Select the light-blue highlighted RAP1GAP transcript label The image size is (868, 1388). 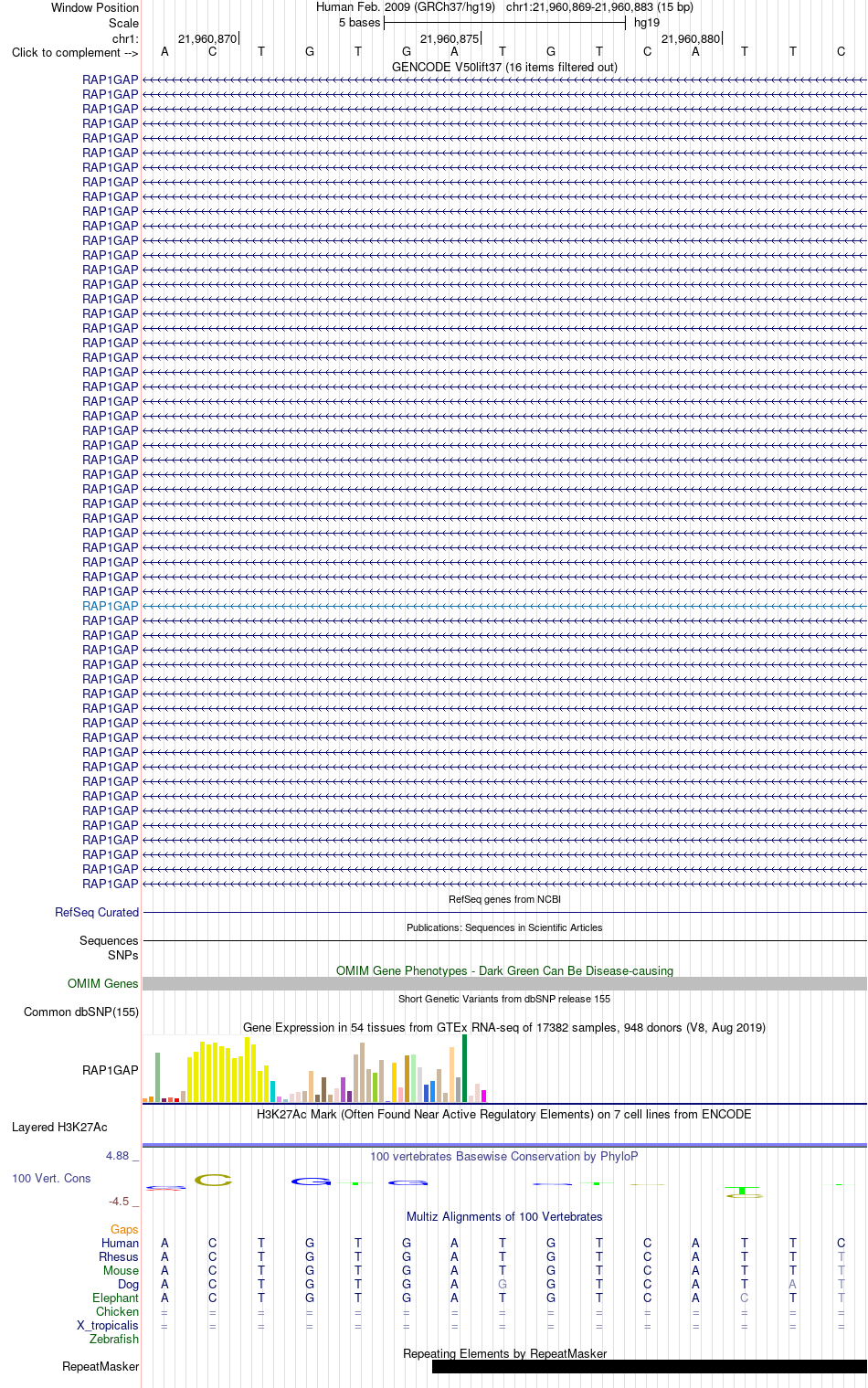(111, 606)
